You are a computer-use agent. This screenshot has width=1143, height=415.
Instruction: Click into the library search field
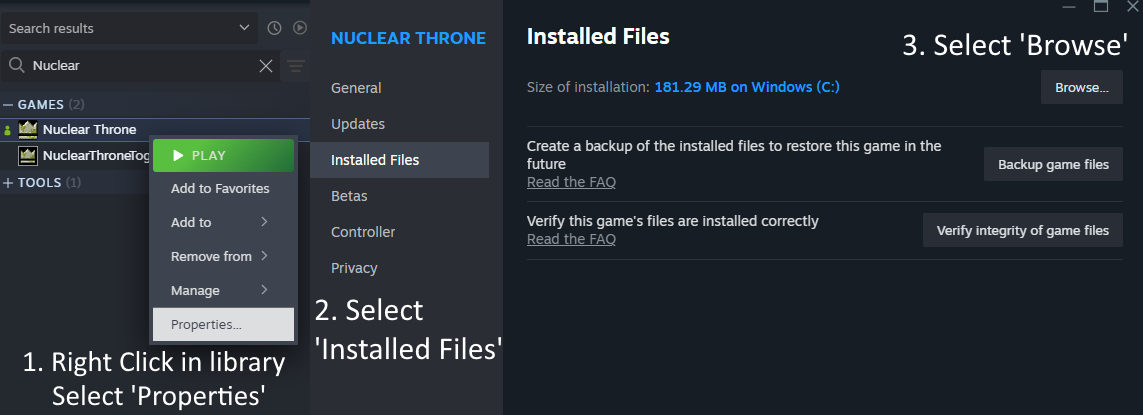(140, 66)
